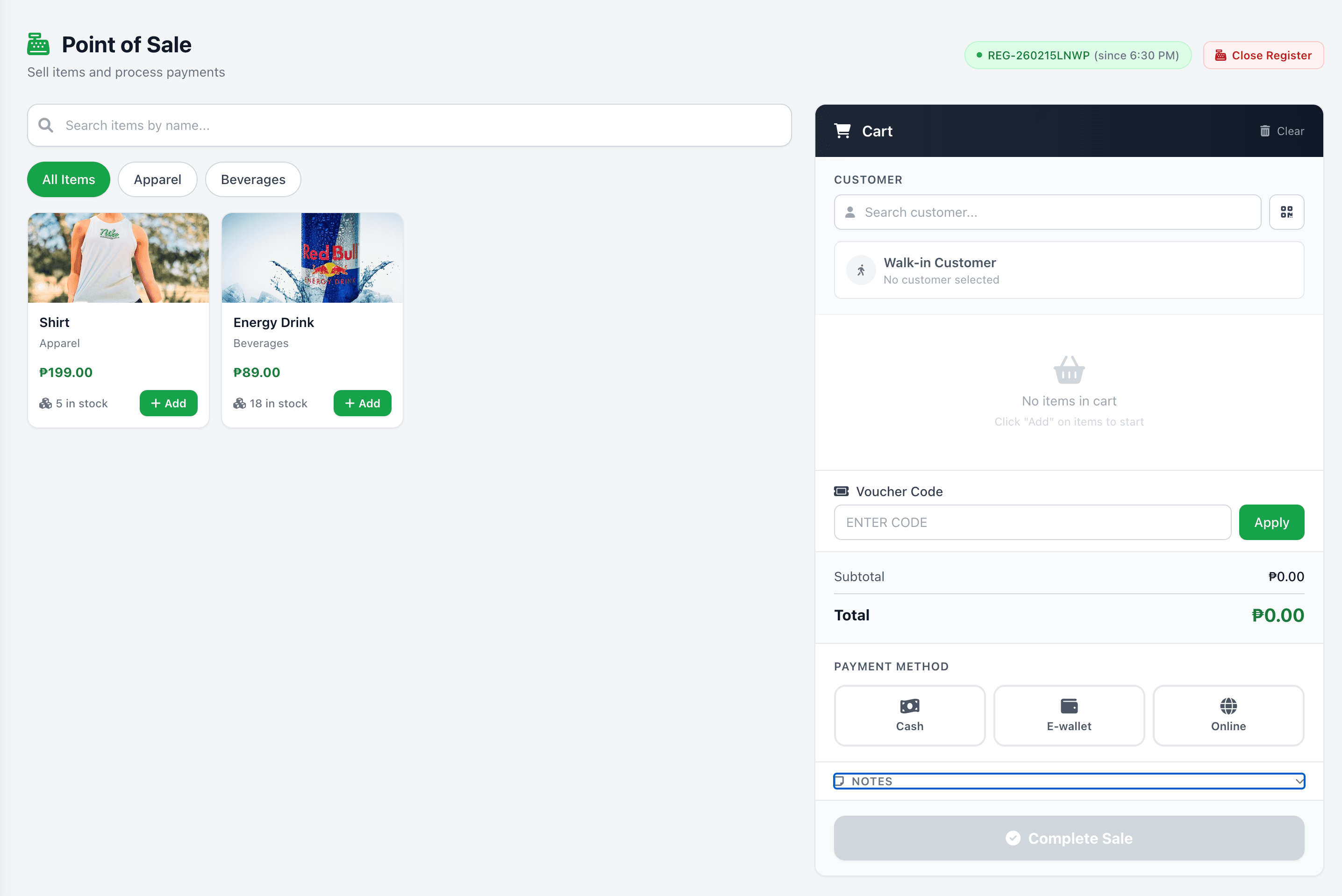
Task: Focus the voucher ENTER CODE field
Action: pyautogui.click(x=1032, y=522)
